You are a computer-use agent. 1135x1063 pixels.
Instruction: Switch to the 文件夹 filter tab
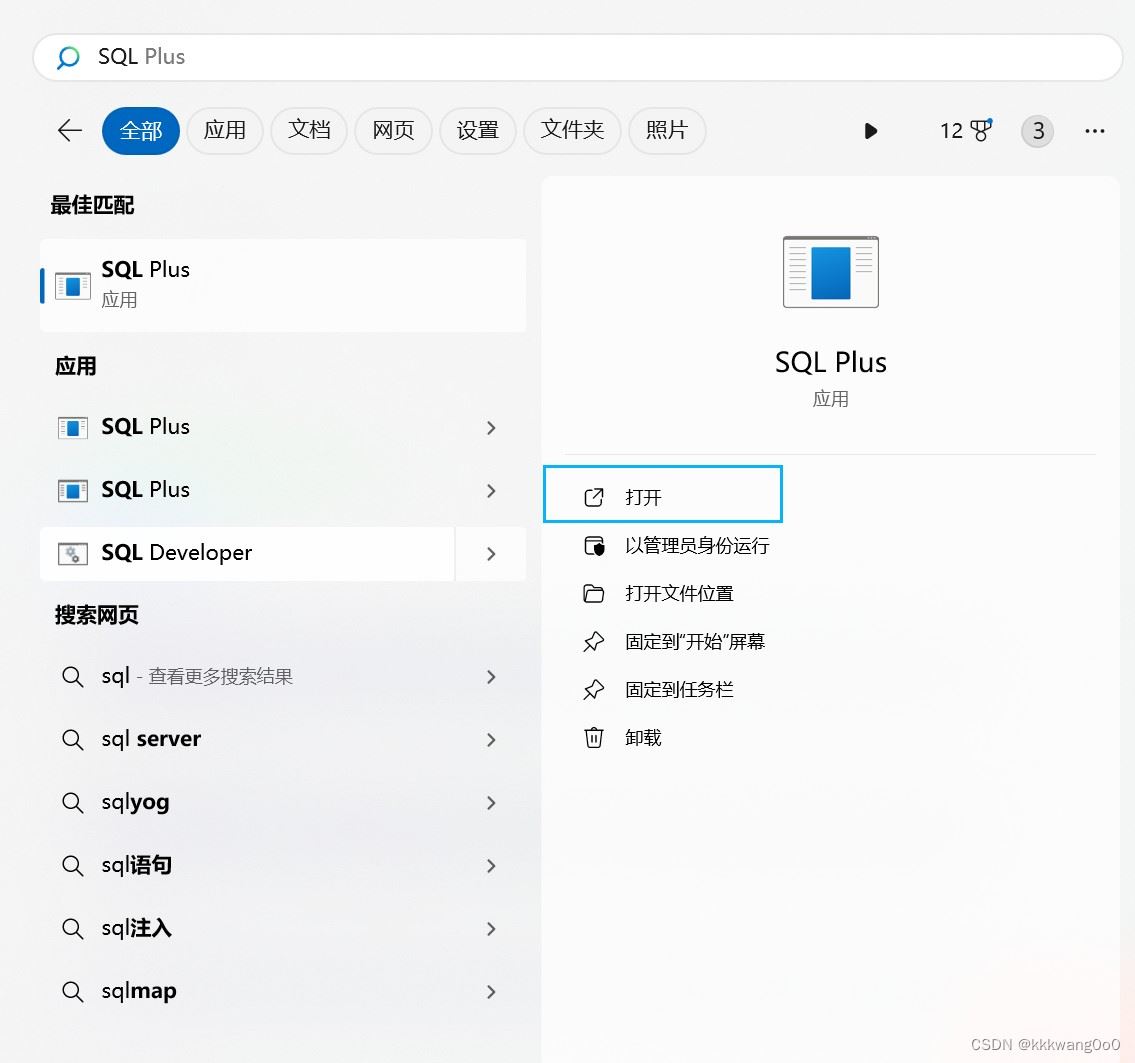(x=572, y=131)
